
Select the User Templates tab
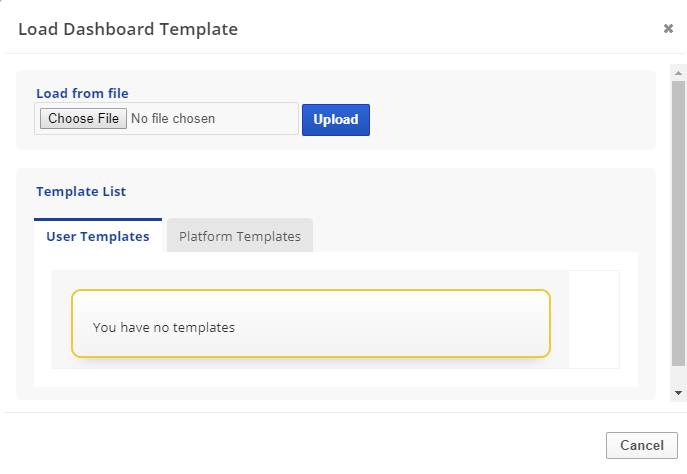click(x=98, y=236)
